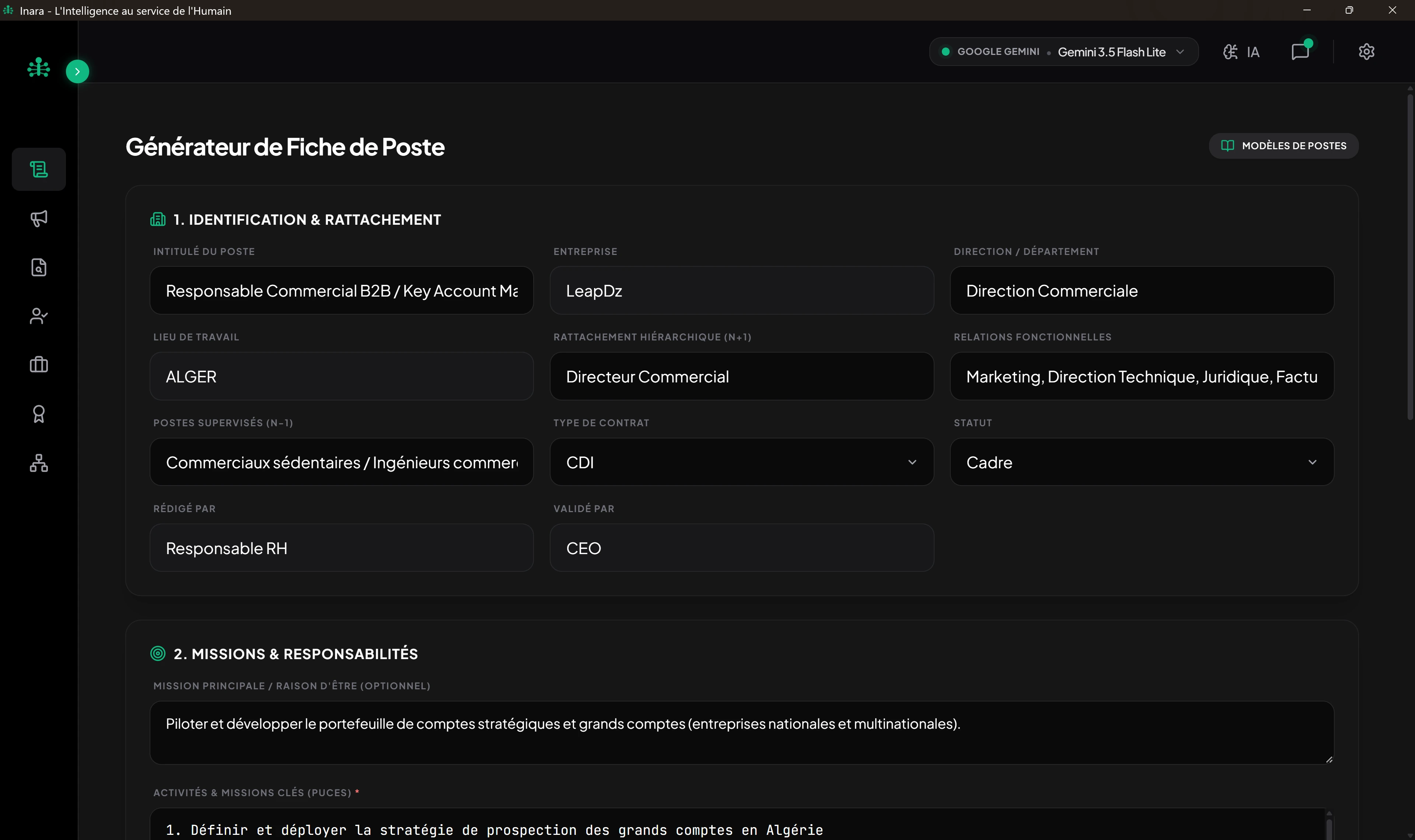This screenshot has width=1415, height=840.
Task: Open the org chart sidebar icon
Action: (38, 463)
